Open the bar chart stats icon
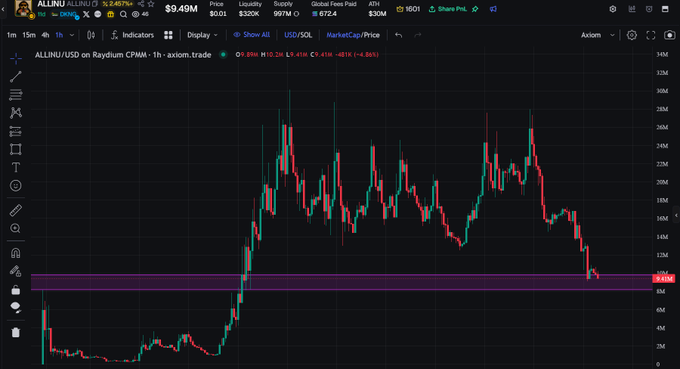Image resolution: width=680 pixels, height=369 pixels. point(632,9)
